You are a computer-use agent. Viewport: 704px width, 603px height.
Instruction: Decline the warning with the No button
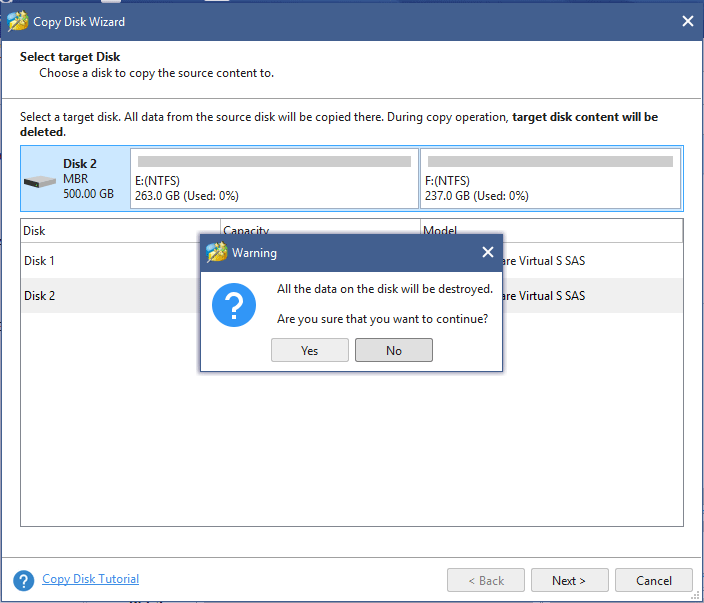(394, 350)
